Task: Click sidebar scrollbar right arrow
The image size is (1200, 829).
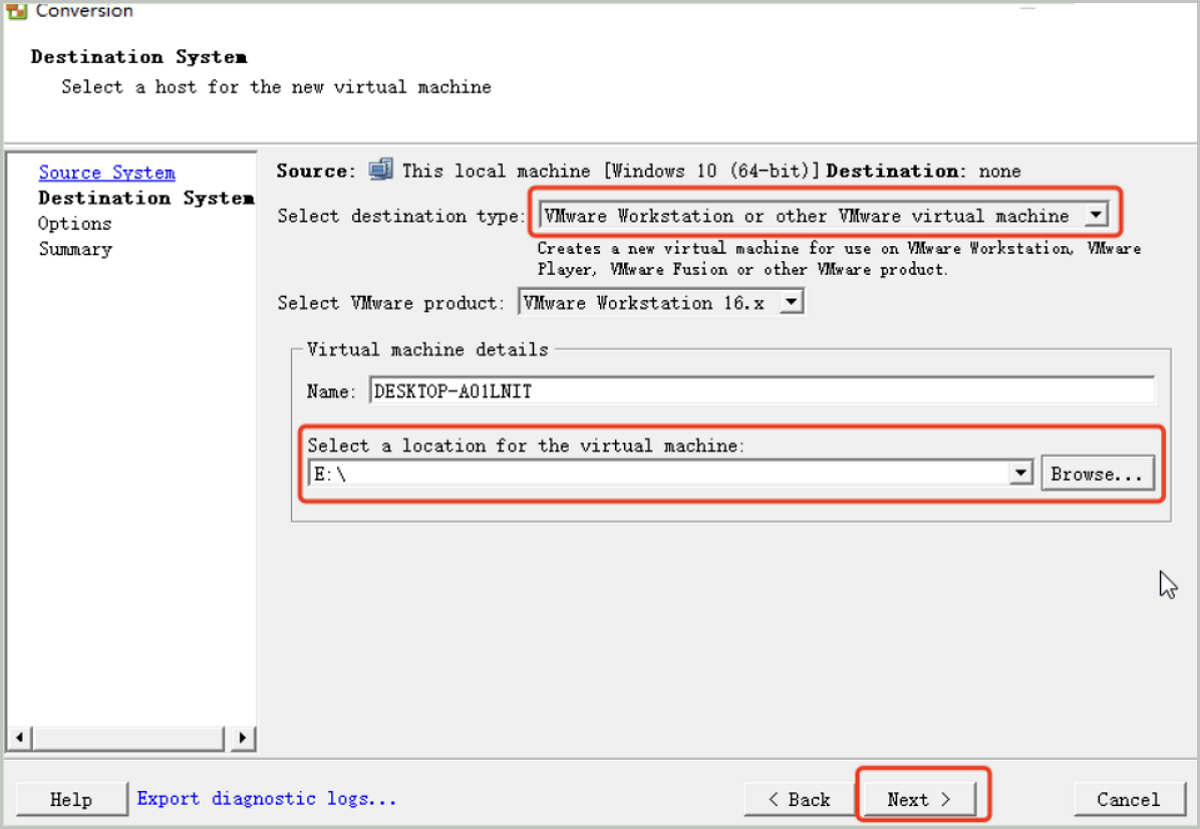Action: 243,739
